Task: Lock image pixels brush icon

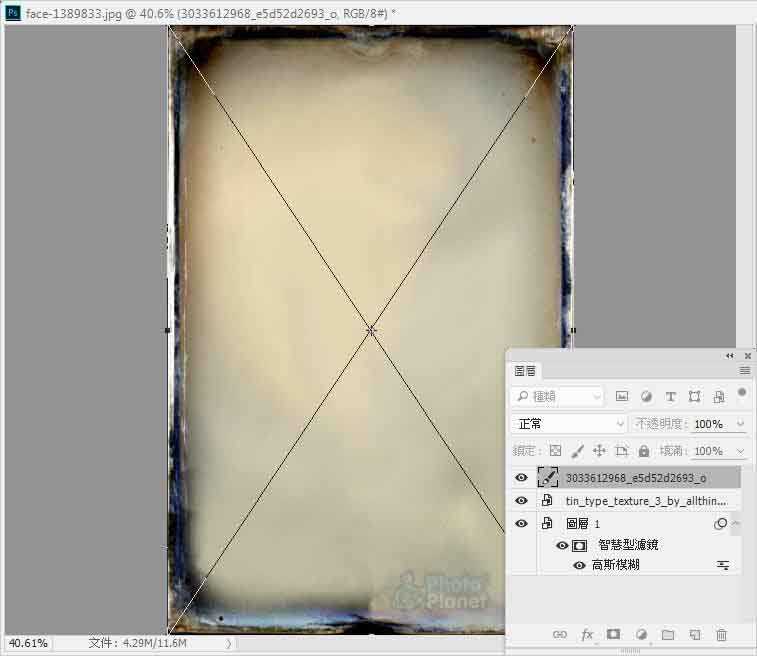Action: pos(577,450)
